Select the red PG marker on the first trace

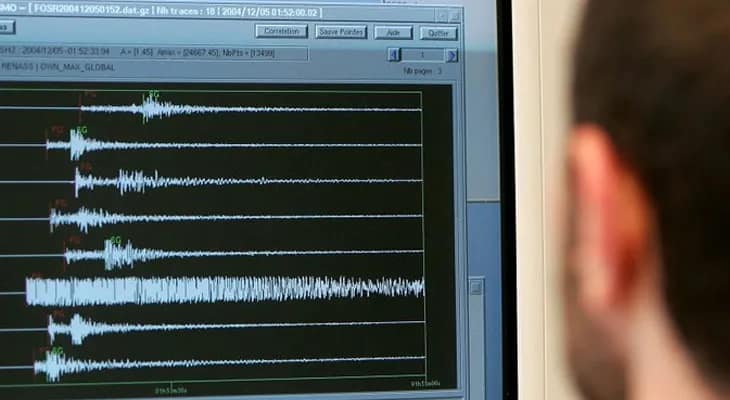pos(90,95)
